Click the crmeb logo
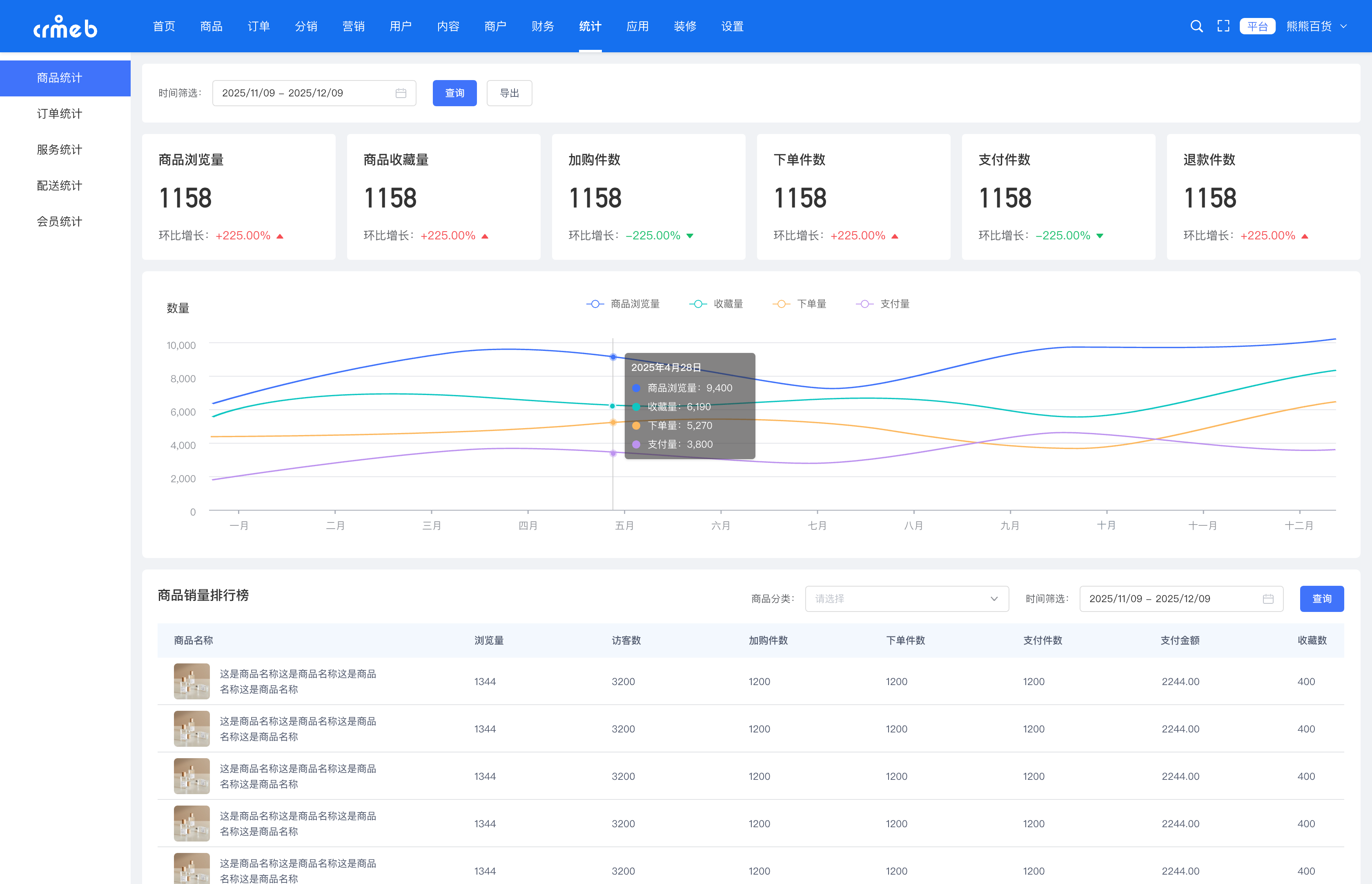The image size is (1372, 884). 65,27
